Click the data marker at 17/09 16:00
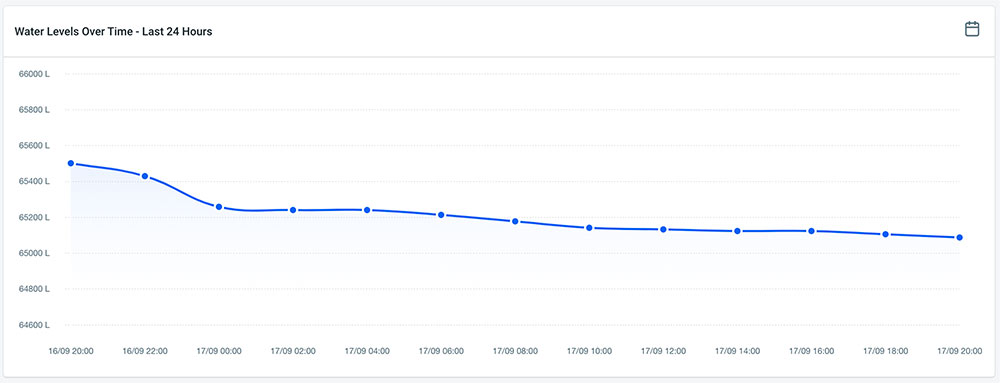The height and width of the screenshot is (383, 1000). [811, 231]
